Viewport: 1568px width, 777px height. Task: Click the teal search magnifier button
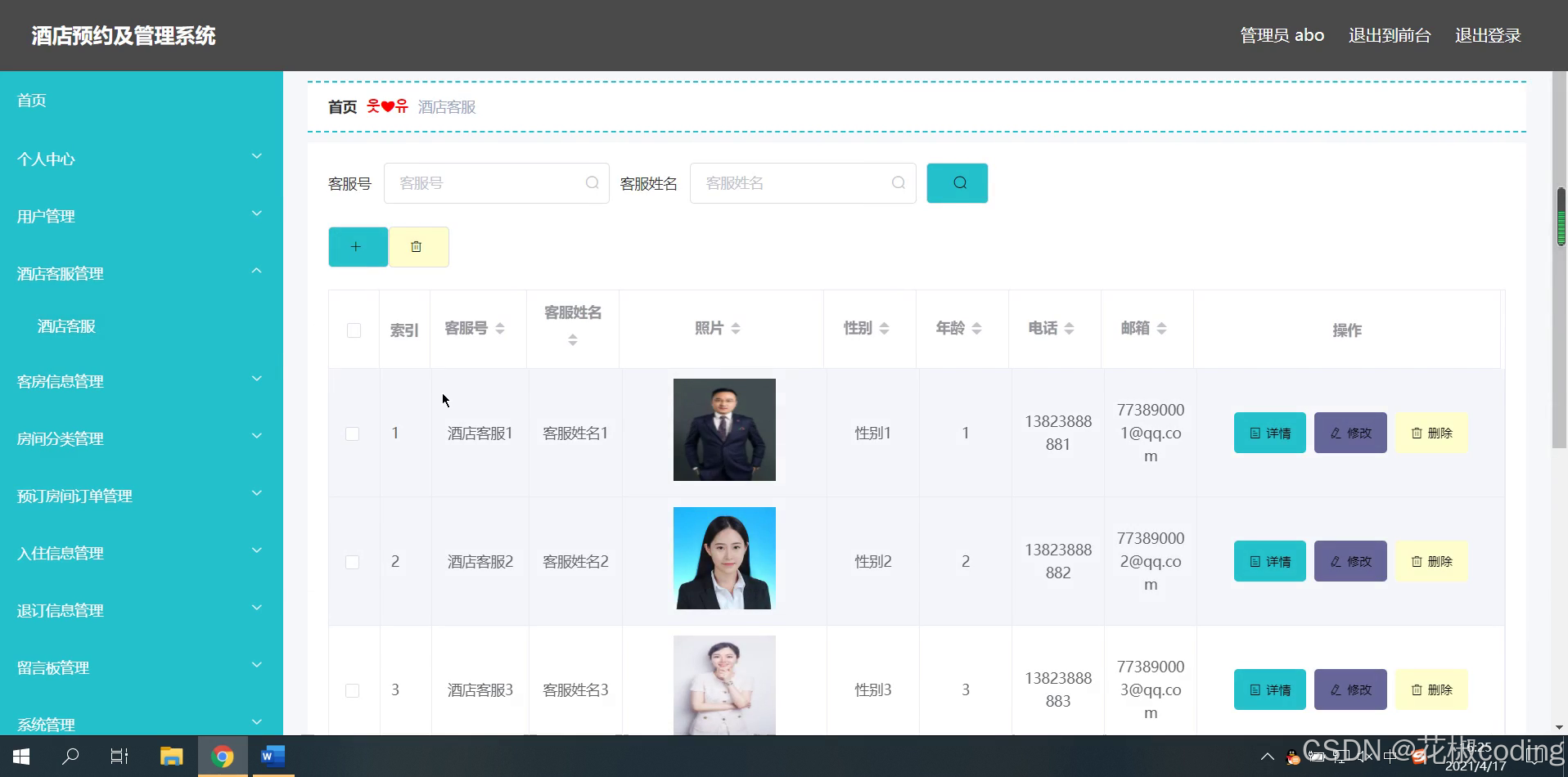point(957,182)
